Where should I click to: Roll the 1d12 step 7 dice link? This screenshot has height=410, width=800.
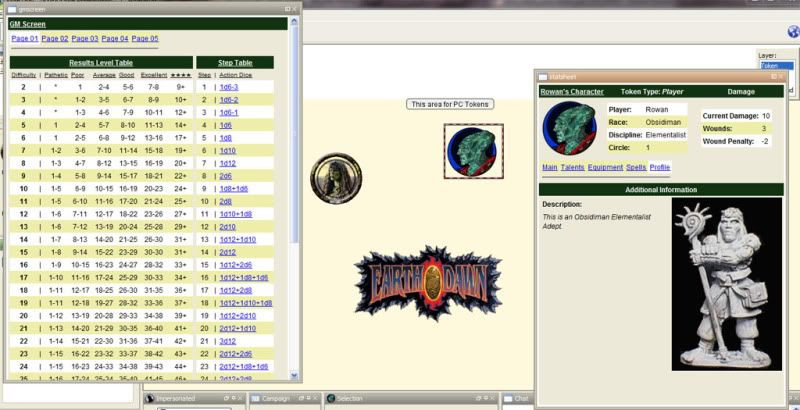(x=228, y=163)
